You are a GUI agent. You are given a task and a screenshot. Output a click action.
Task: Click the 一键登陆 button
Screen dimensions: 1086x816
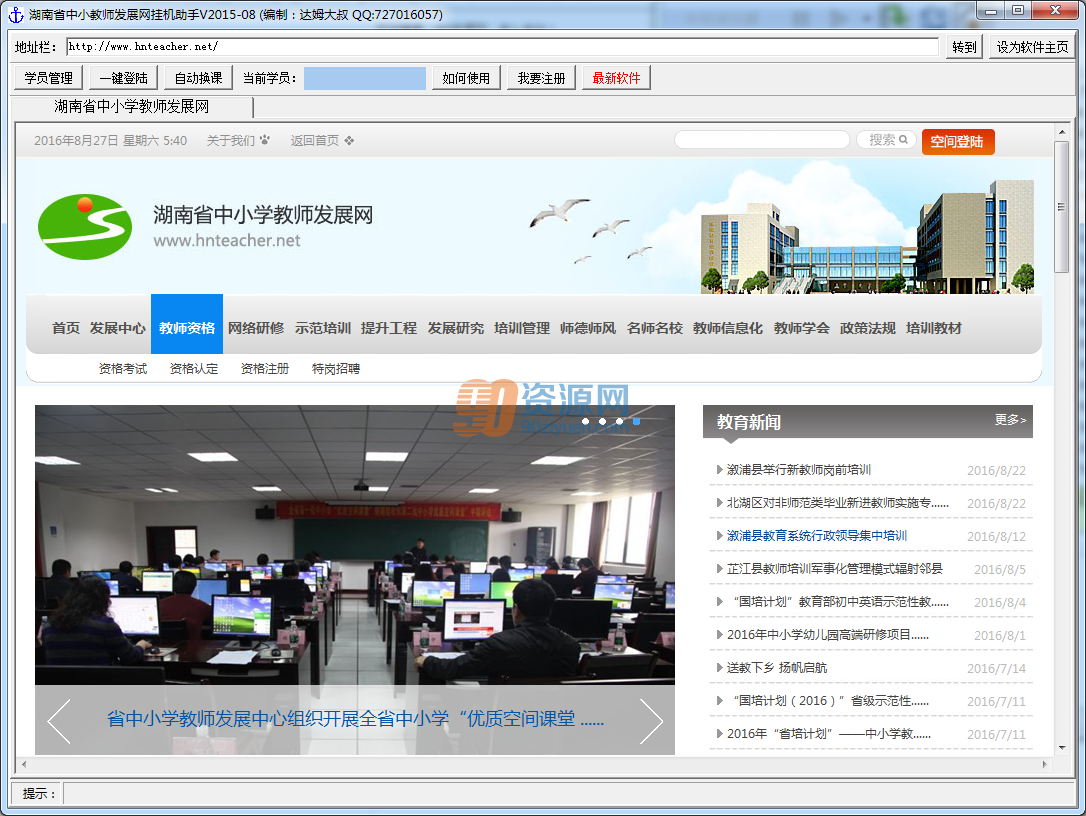[123, 78]
